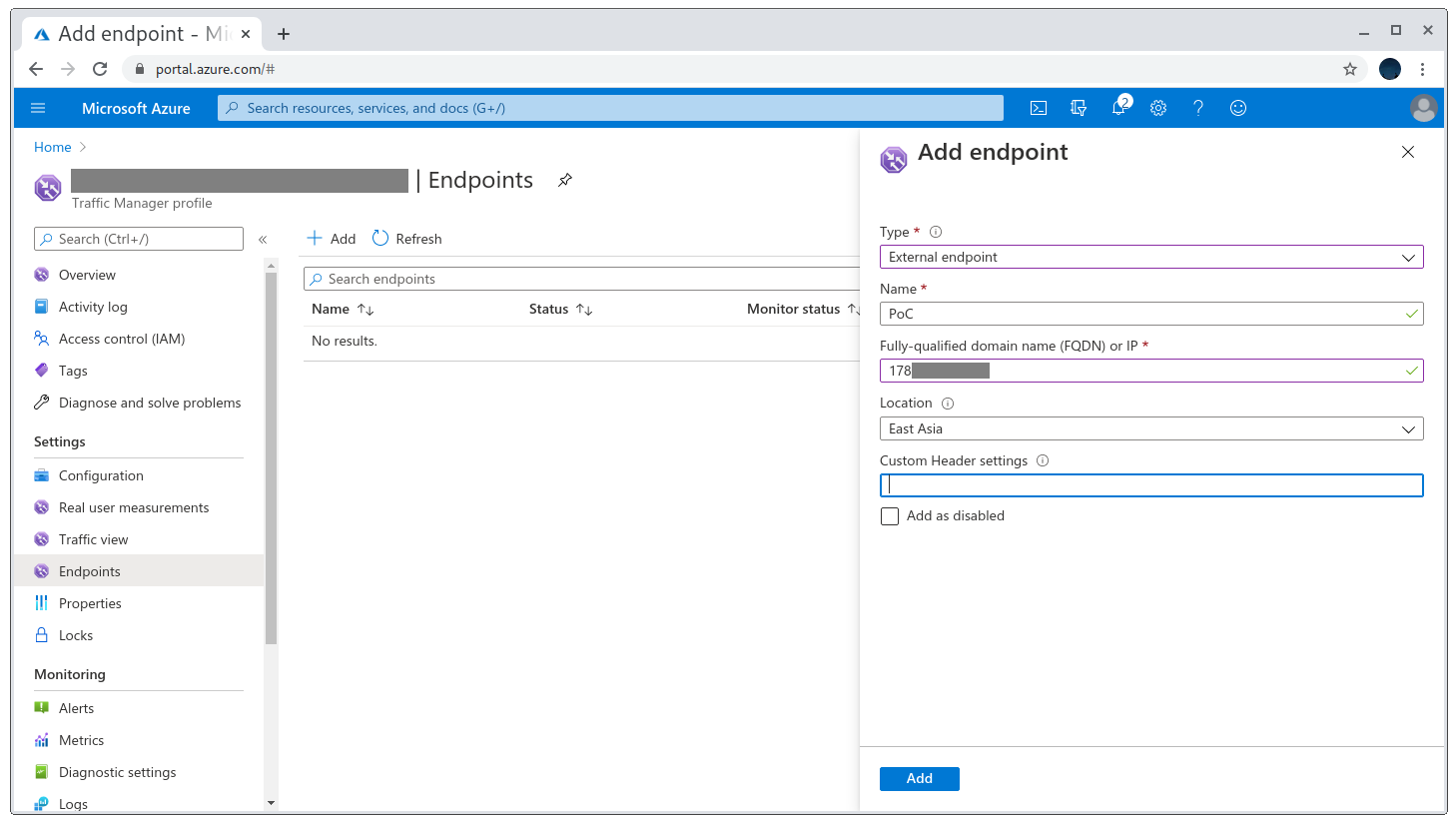1456x824 pixels.
Task: Click the left menu Search (Ctrl+/) box
Action: point(139,239)
